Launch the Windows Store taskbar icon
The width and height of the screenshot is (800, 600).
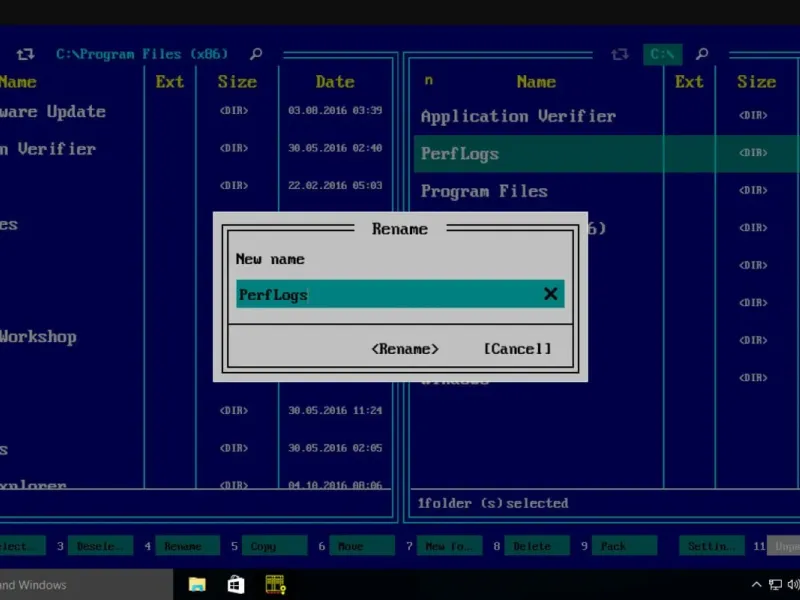pyautogui.click(x=235, y=584)
